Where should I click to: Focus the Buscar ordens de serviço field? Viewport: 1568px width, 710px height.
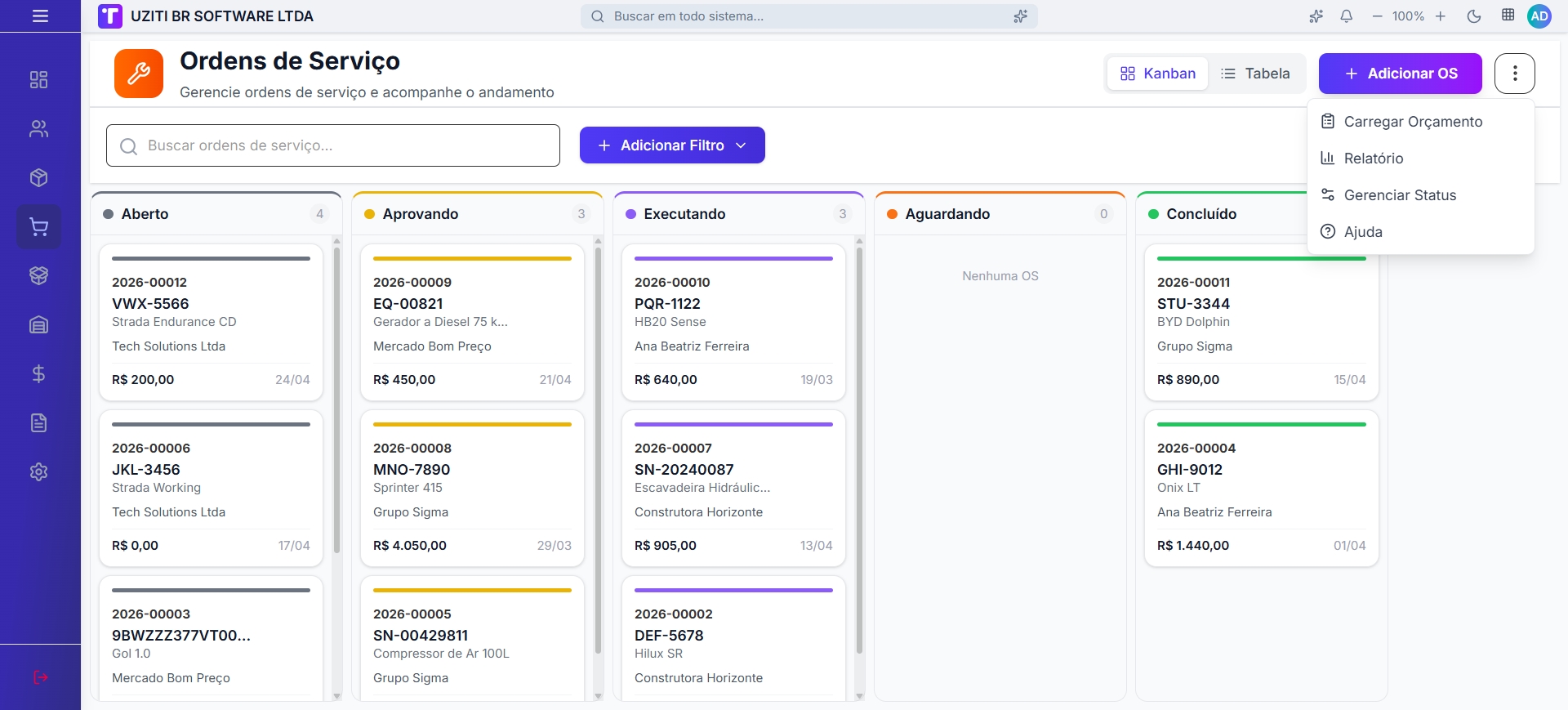coord(333,145)
